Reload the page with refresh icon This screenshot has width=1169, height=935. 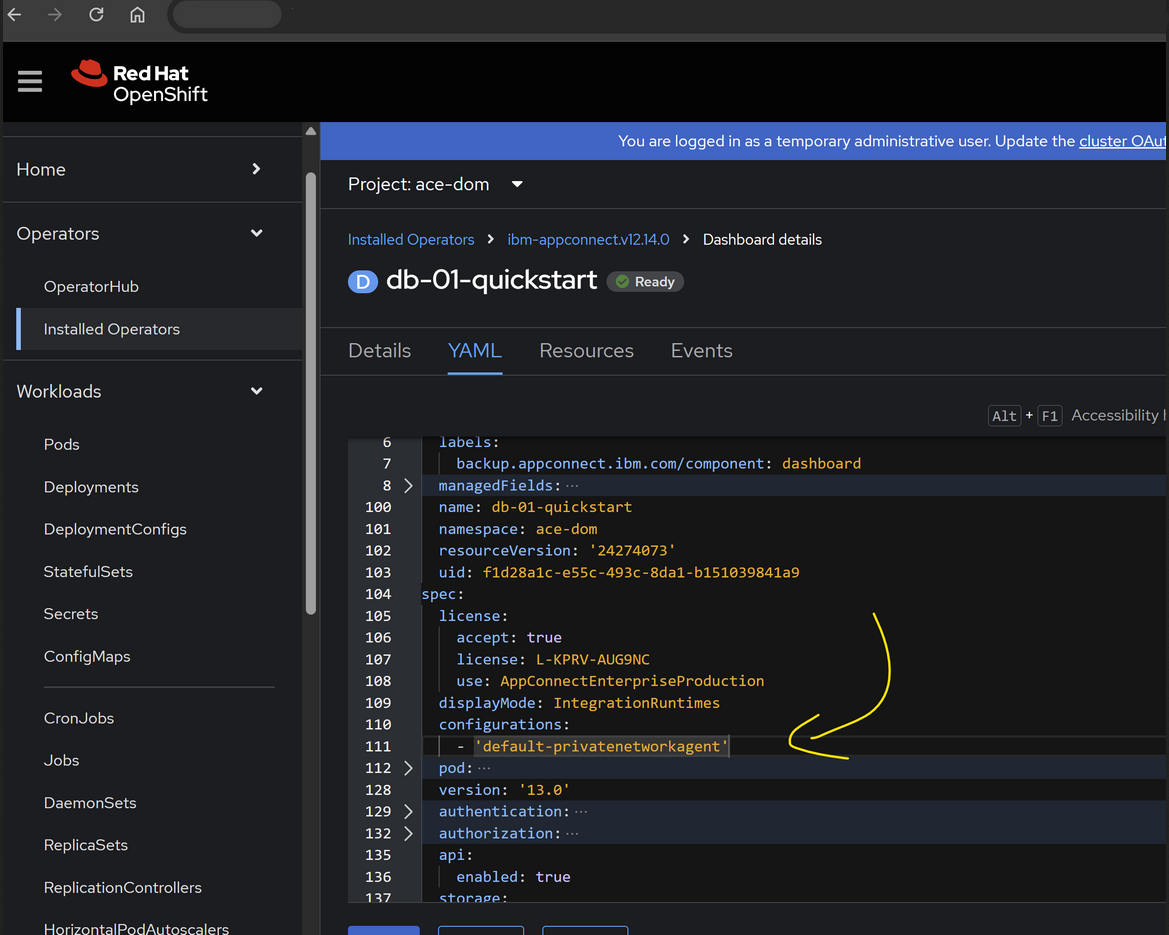click(96, 14)
